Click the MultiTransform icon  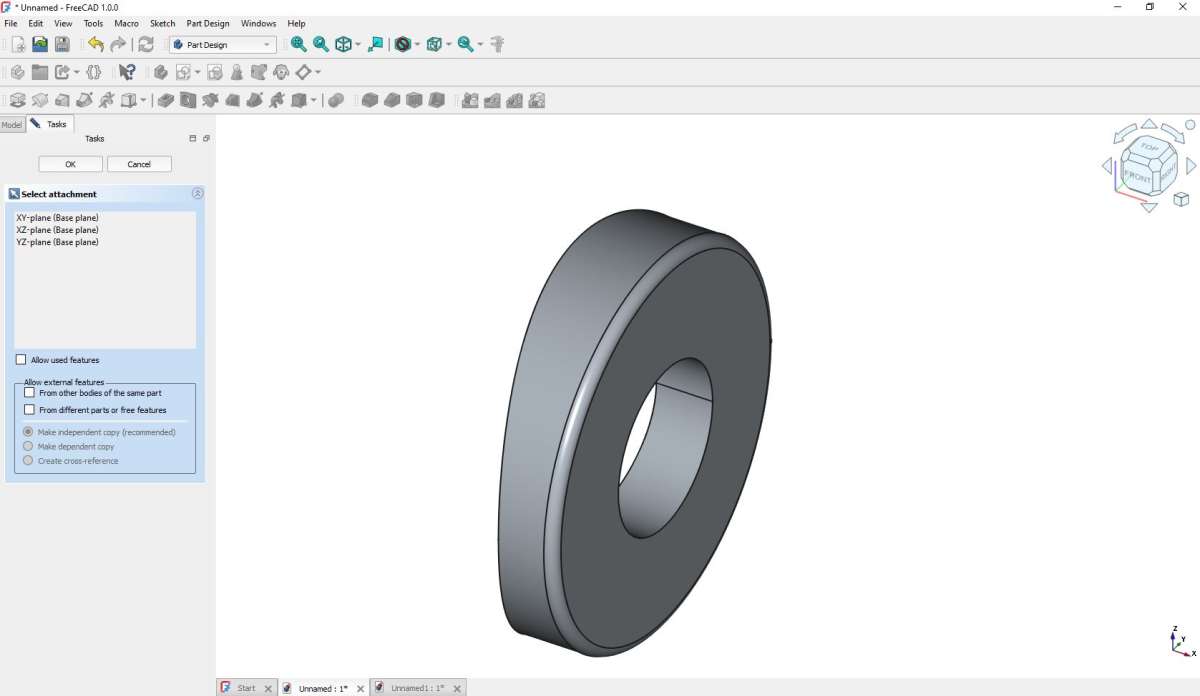click(536, 100)
